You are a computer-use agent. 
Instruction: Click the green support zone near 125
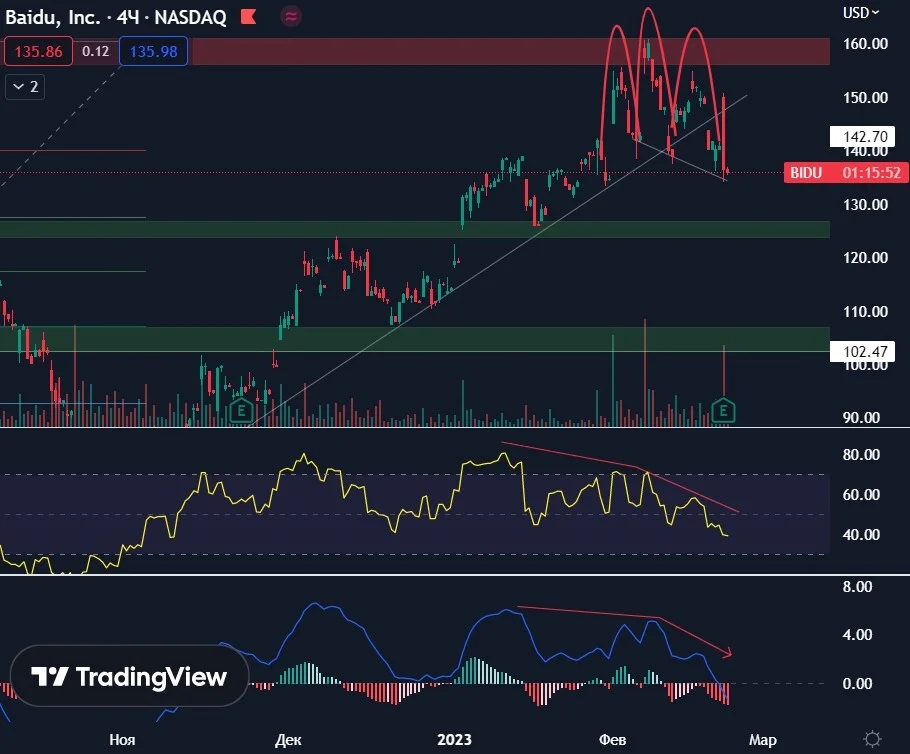[x=415, y=229]
